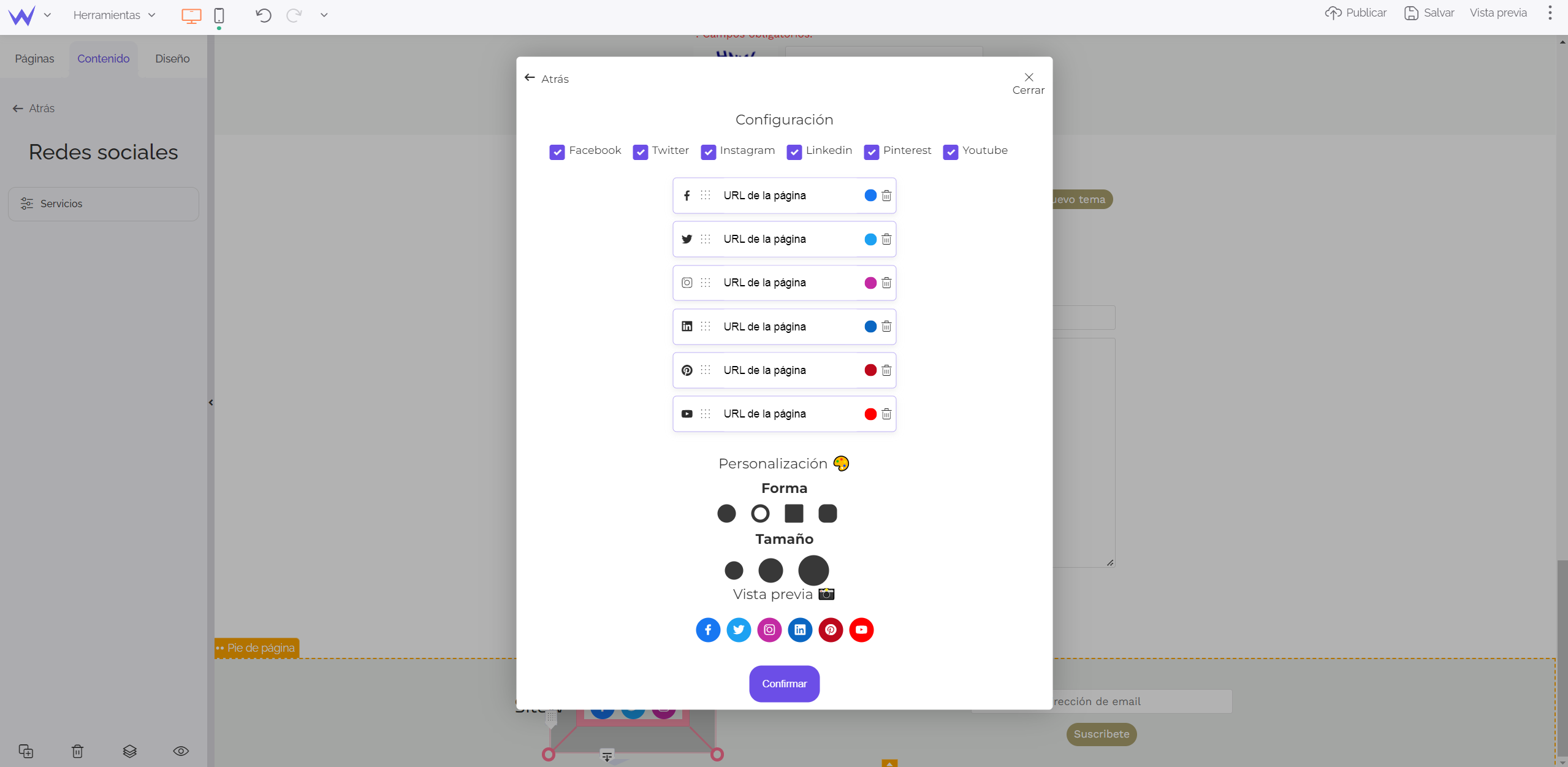This screenshot has height=767, width=1568.
Task: Click the Instagram delete trash icon
Action: point(887,282)
